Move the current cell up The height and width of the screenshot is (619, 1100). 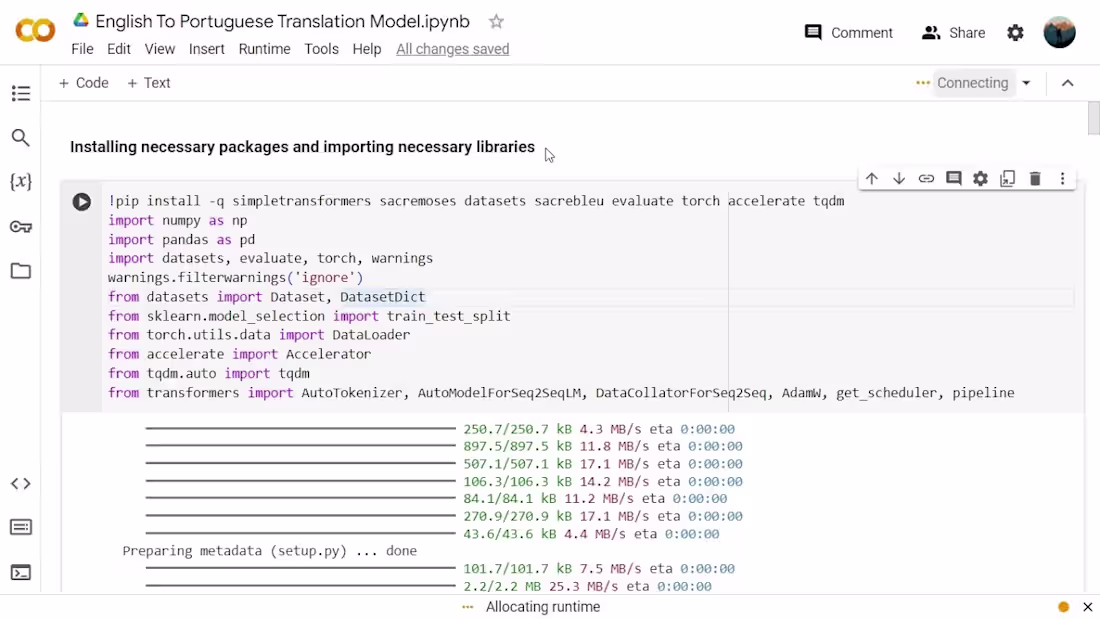[x=871, y=178]
